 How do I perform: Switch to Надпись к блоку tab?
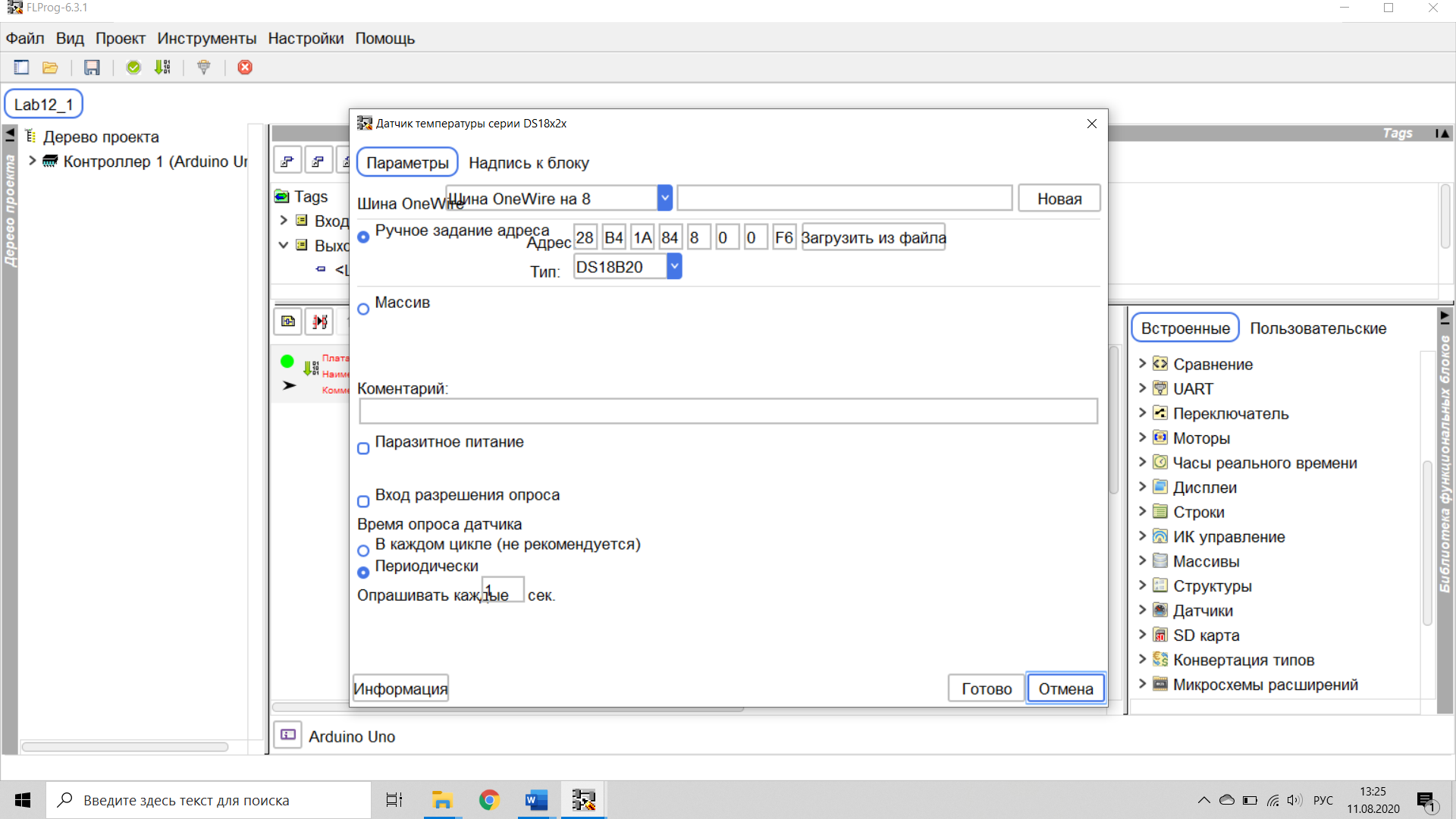pyautogui.click(x=529, y=163)
